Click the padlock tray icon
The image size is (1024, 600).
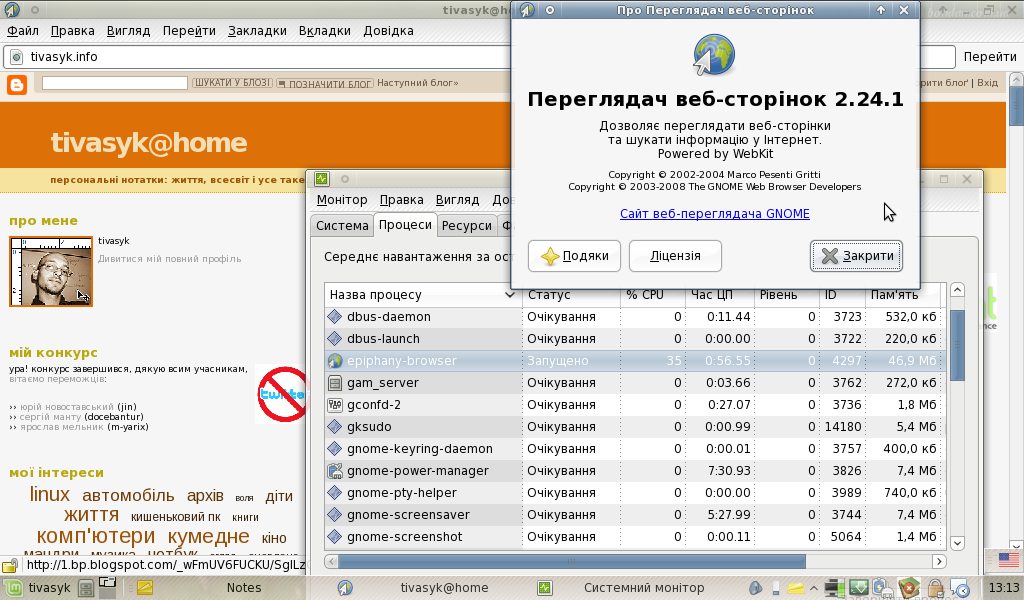click(935, 588)
